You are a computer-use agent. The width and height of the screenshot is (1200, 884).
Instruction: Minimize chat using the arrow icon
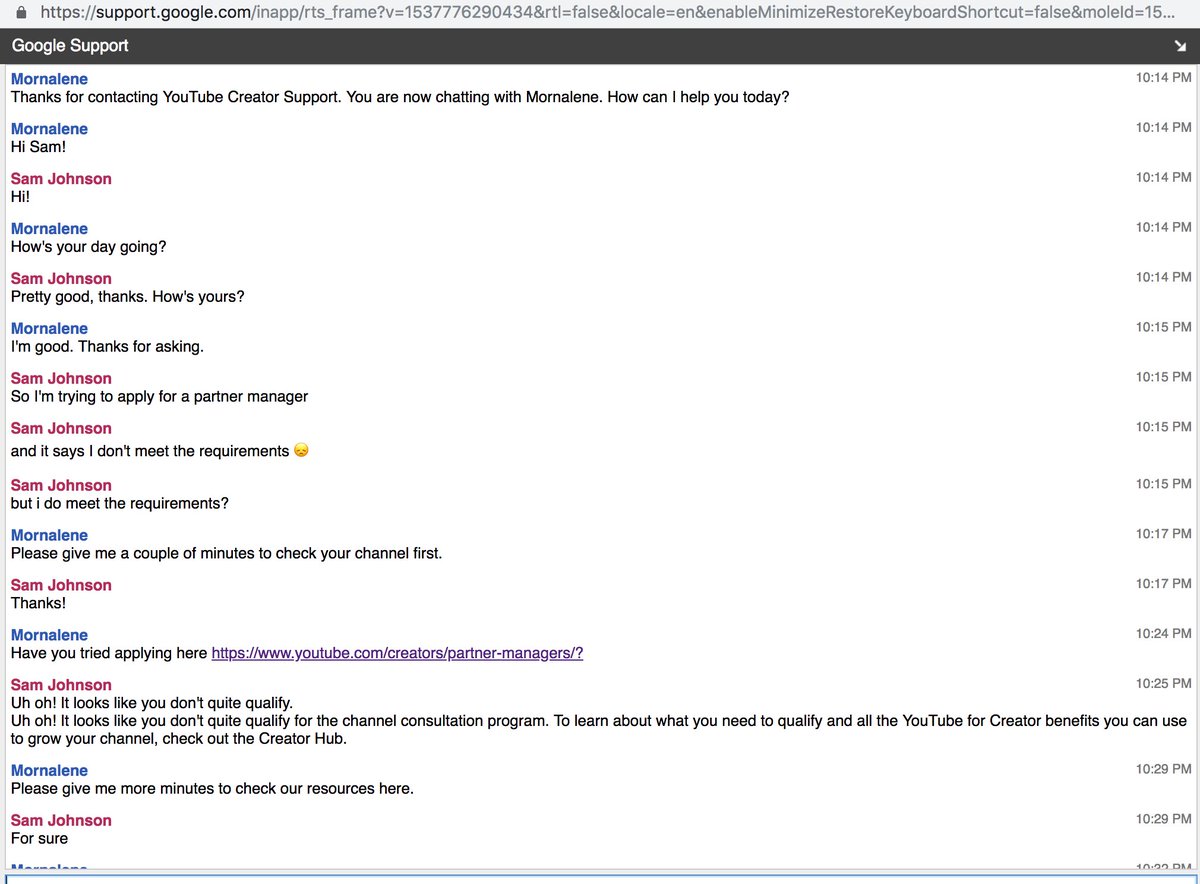tap(1179, 46)
